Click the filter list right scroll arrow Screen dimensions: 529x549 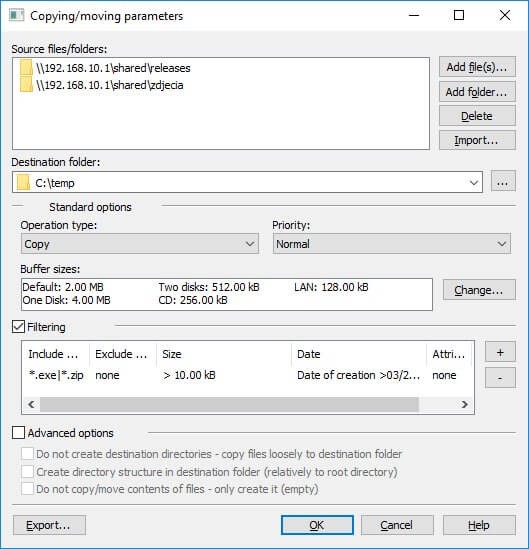click(x=465, y=404)
